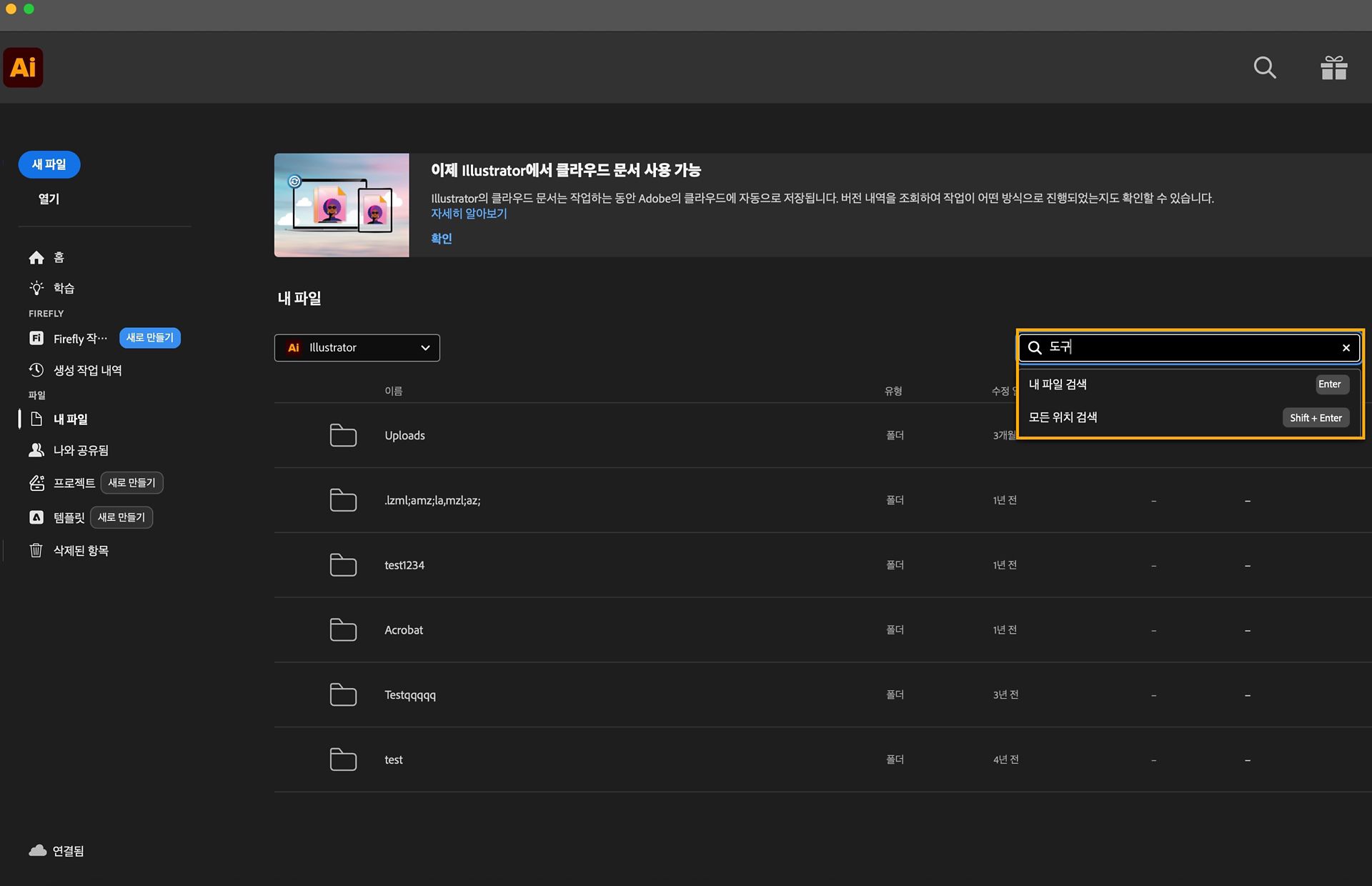Click the Testqqqqq folder icon
This screenshot has width=1372, height=886.
click(x=343, y=695)
